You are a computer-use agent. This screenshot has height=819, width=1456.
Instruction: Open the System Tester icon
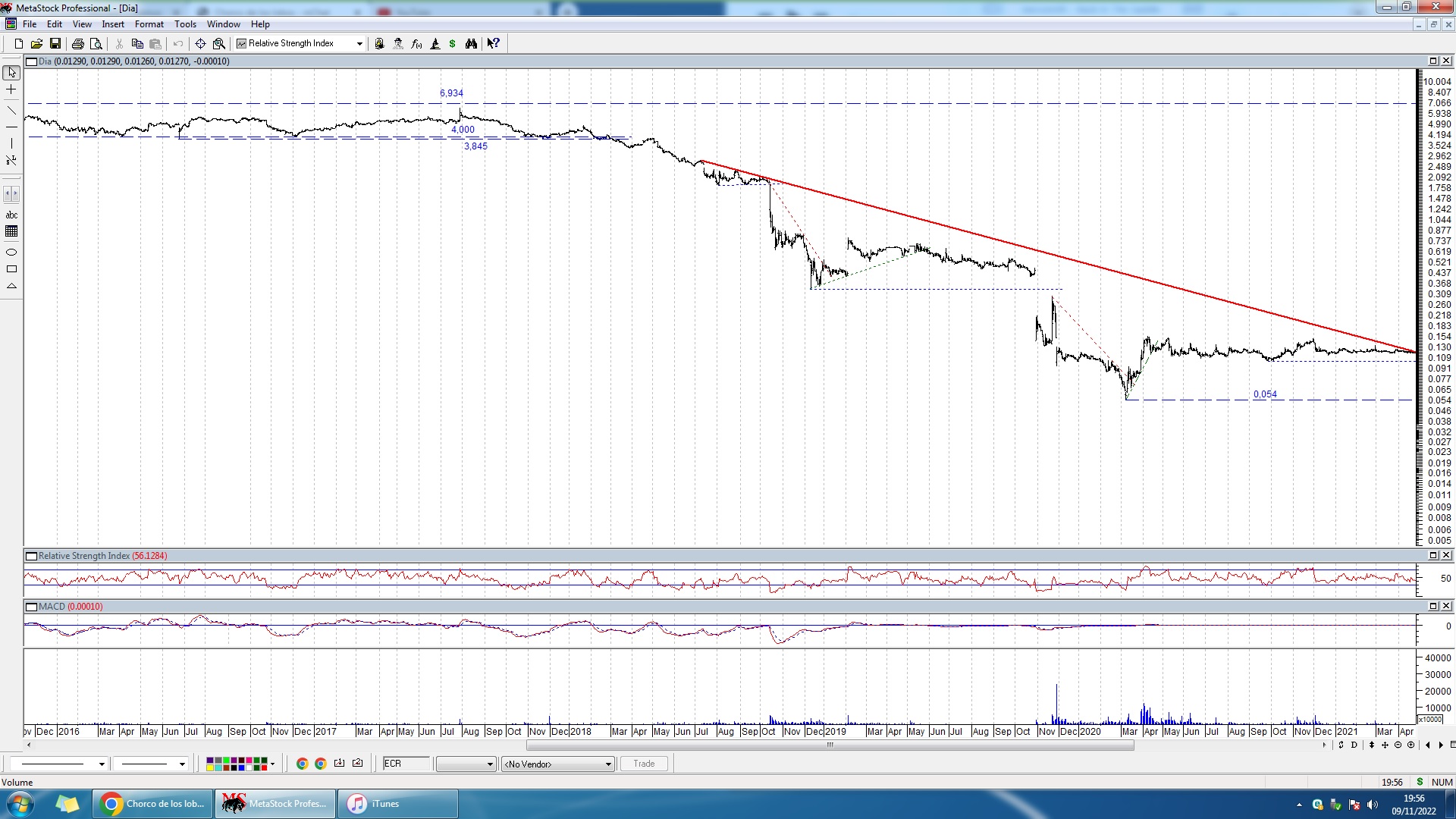pyautogui.click(x=435, y=44)
